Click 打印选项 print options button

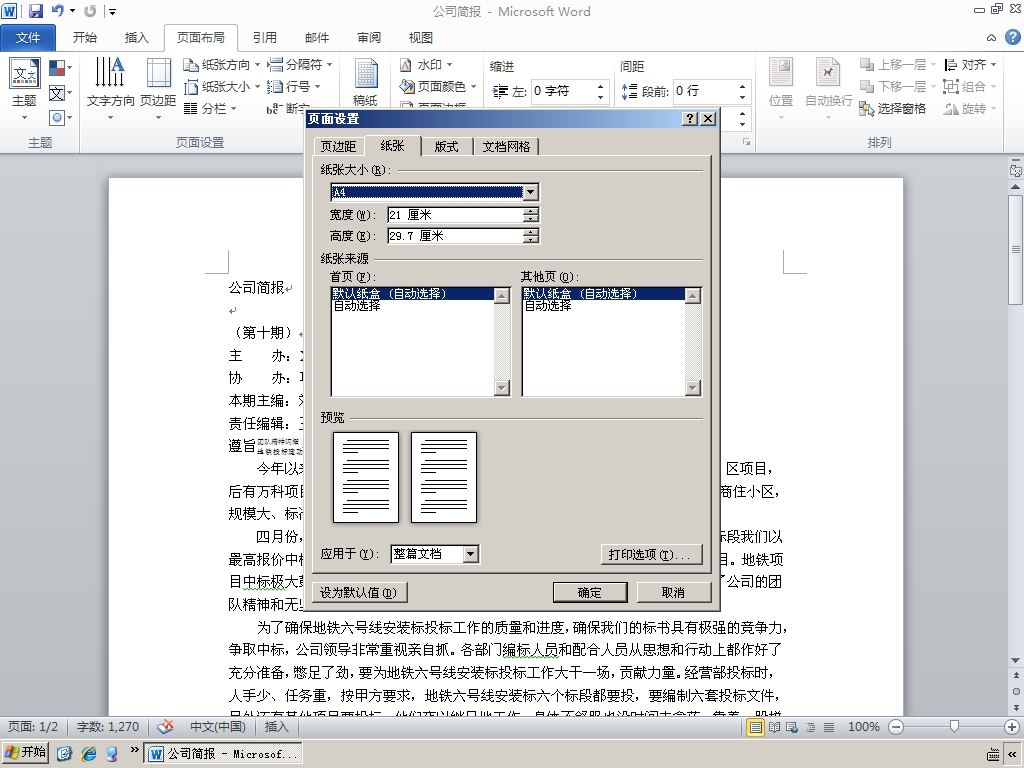coord(651,554)
